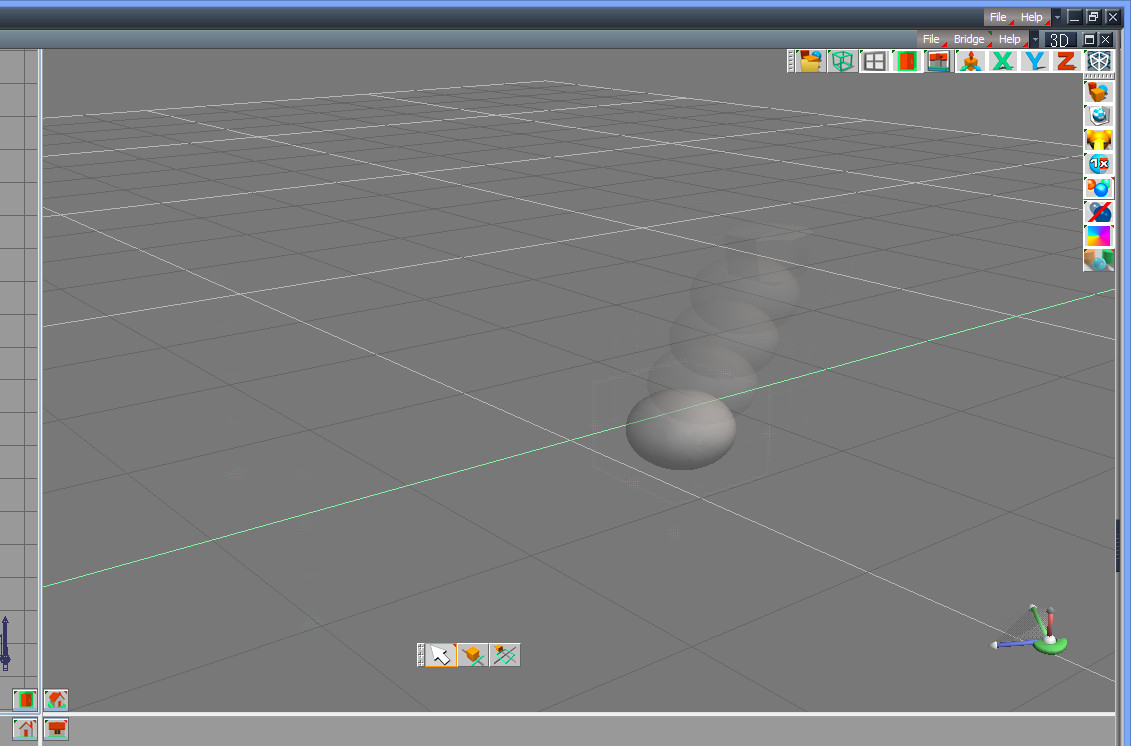The width and height of the screenshot is (1131, 746).
Task: Minimize the outer application window
Action: pos(1075,17)
